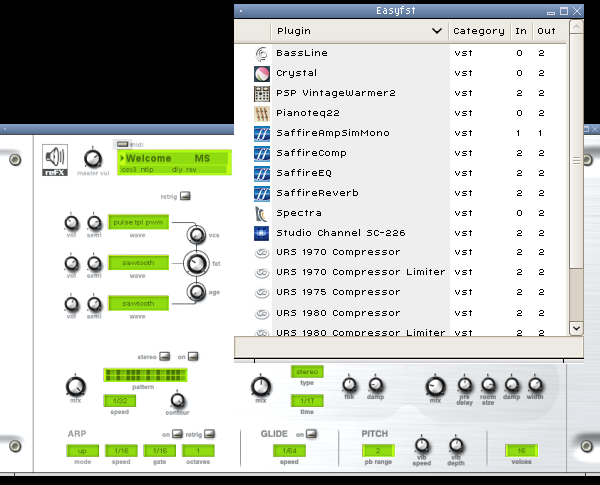Click the Easyfst scrollbar down arrow
600x485 pixels.
(576, 328)
